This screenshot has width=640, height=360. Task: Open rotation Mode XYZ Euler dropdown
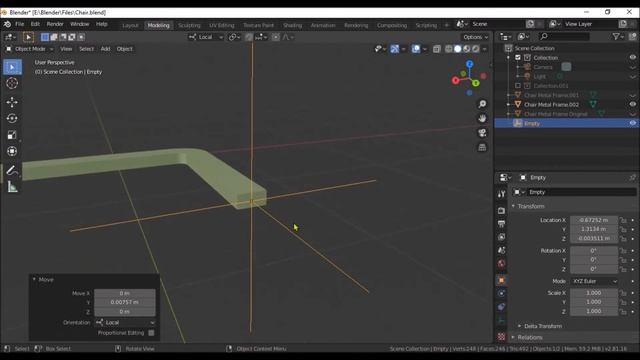[594, 281]
